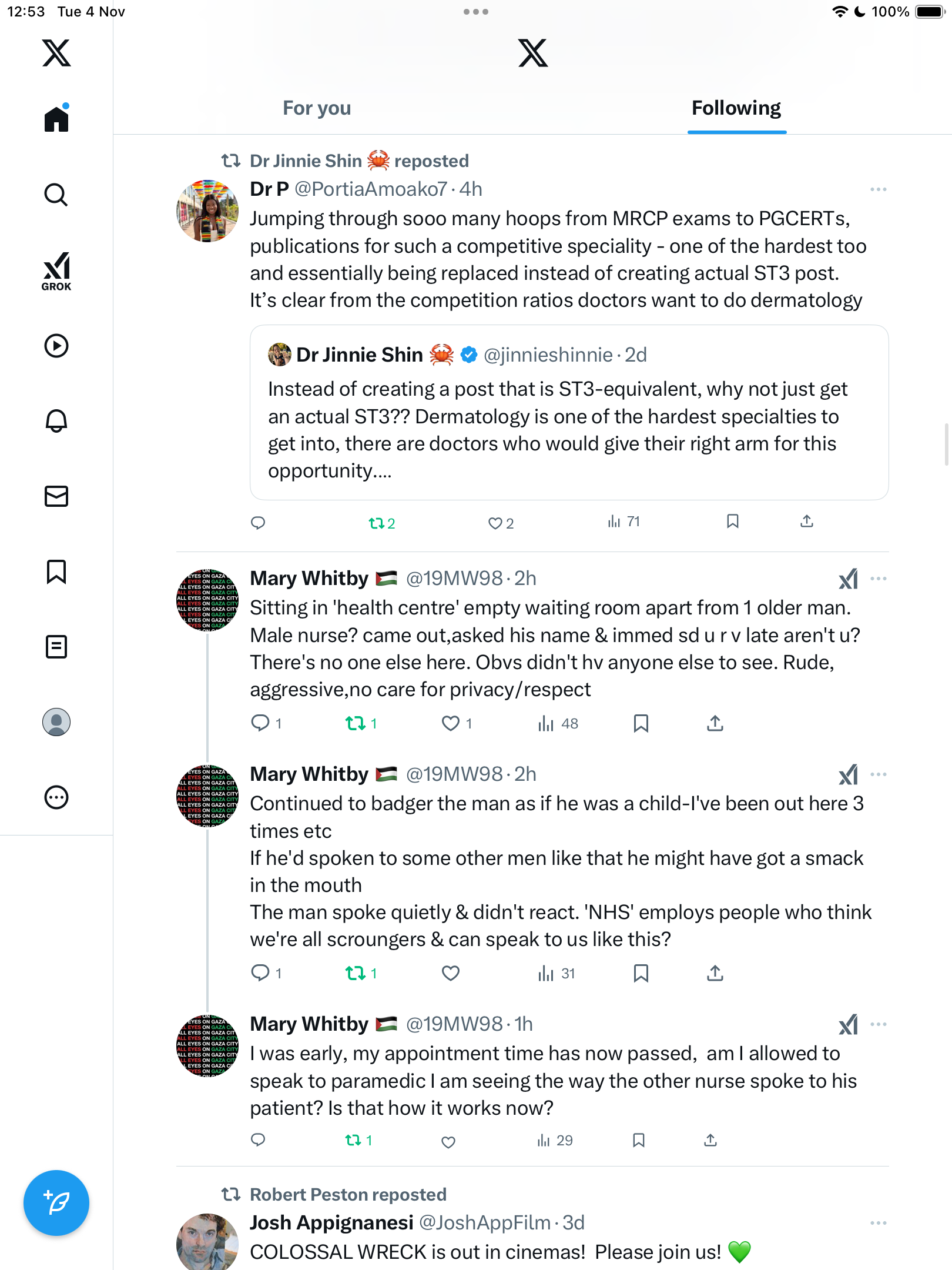Open the video play tab icon
952x1270 pixels.
click(56, 346)
